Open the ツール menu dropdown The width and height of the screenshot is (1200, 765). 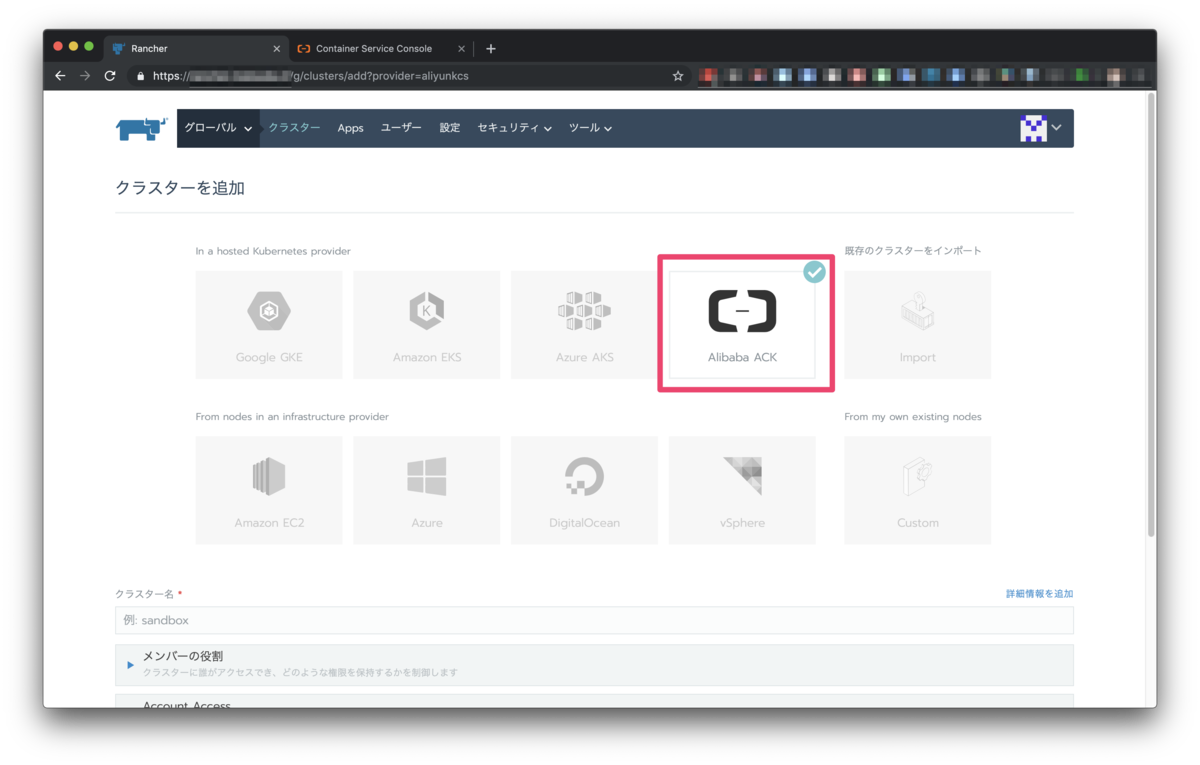tap(590, 128)
